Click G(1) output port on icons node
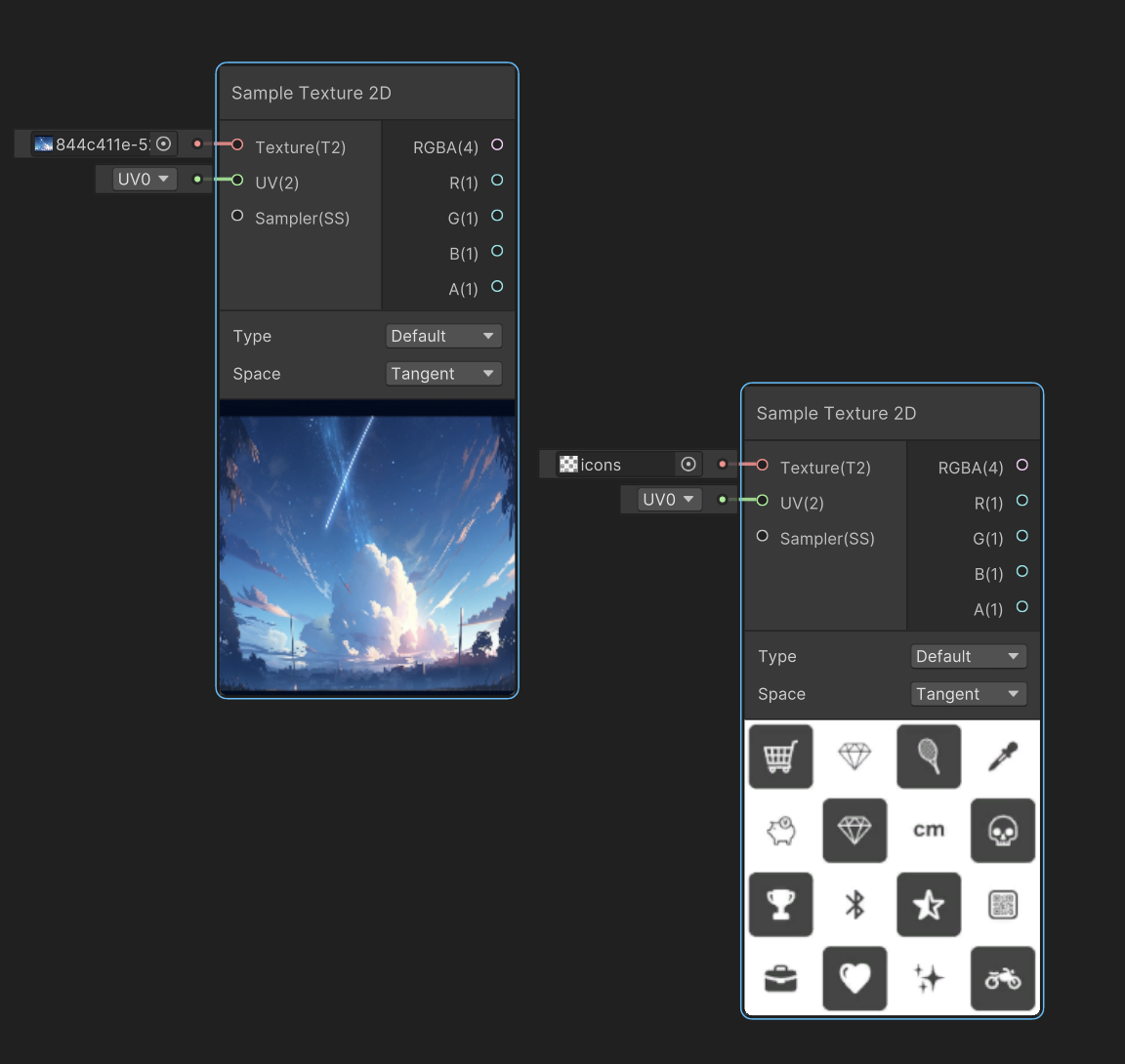Viewport: 1125px width, 1064px height. [x=1022, y=536]
